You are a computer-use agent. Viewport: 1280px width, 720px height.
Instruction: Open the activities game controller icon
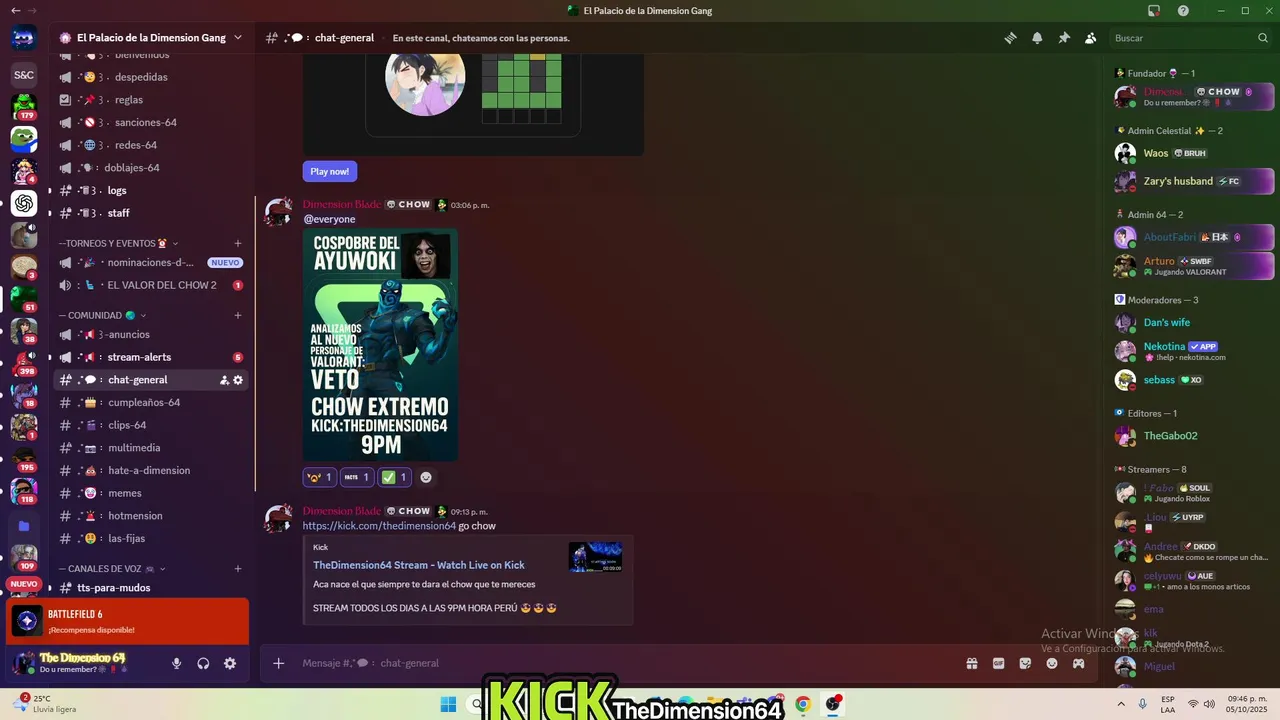tap(1079, 663)
